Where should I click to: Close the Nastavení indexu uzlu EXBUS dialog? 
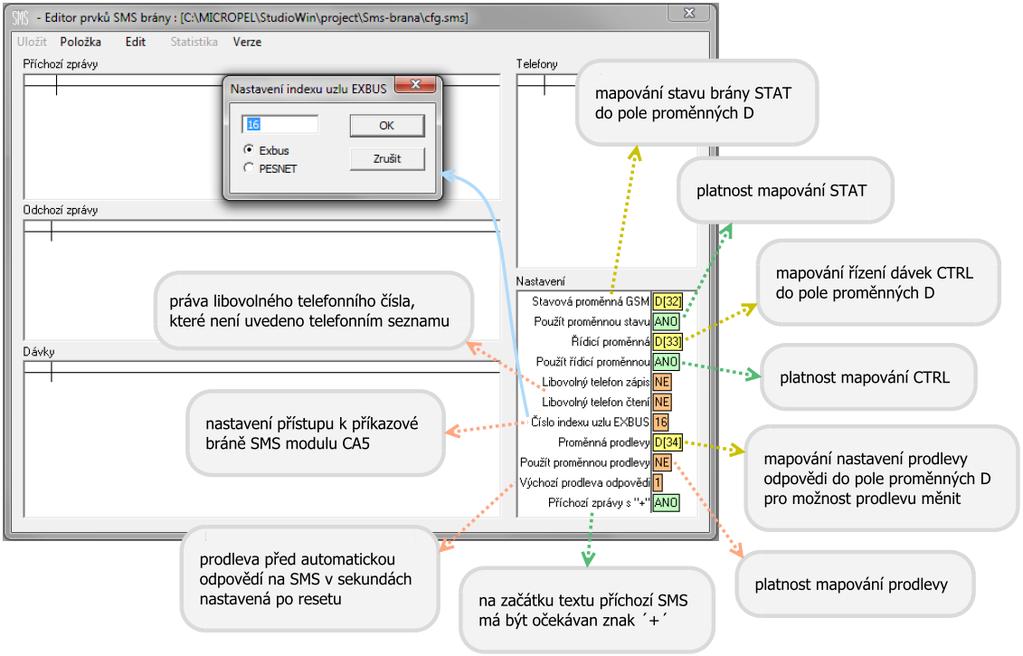(x=415, y=85)
